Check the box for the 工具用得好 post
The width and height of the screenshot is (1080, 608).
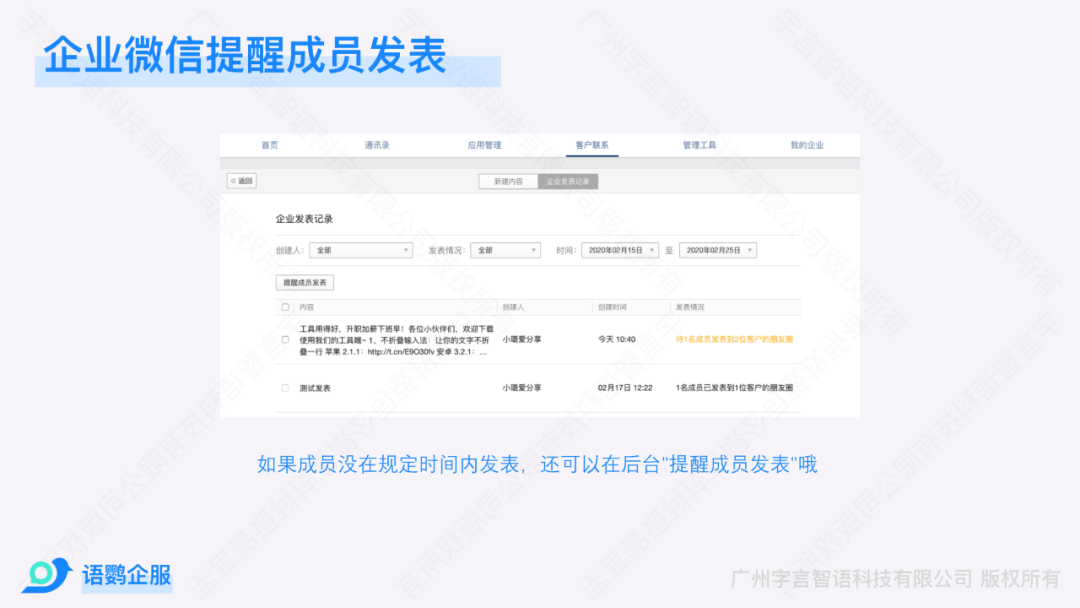click(285, 339)
